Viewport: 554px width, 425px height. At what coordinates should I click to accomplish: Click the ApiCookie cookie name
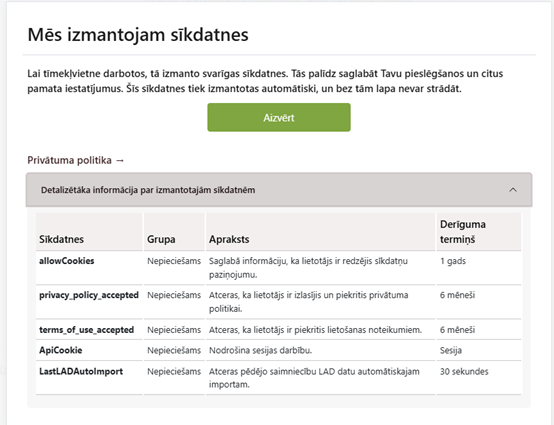pos(60,350)
